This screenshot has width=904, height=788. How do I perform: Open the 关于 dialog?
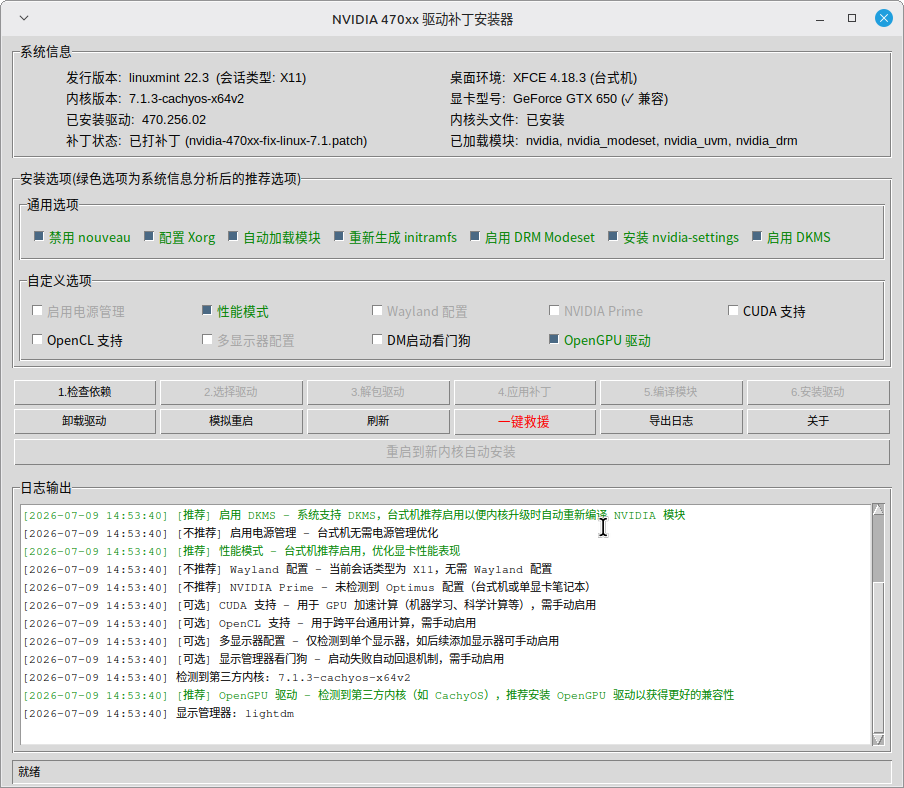point(818,421)
